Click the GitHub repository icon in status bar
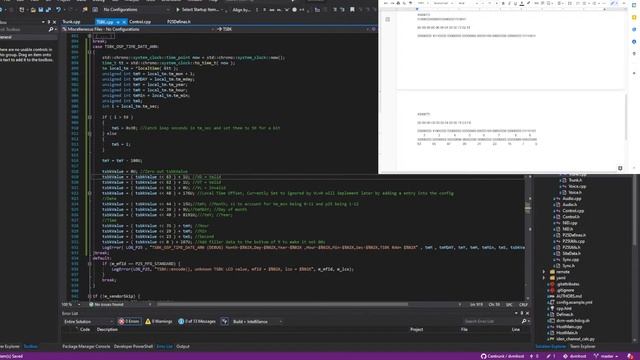 [x=483, y=356]
